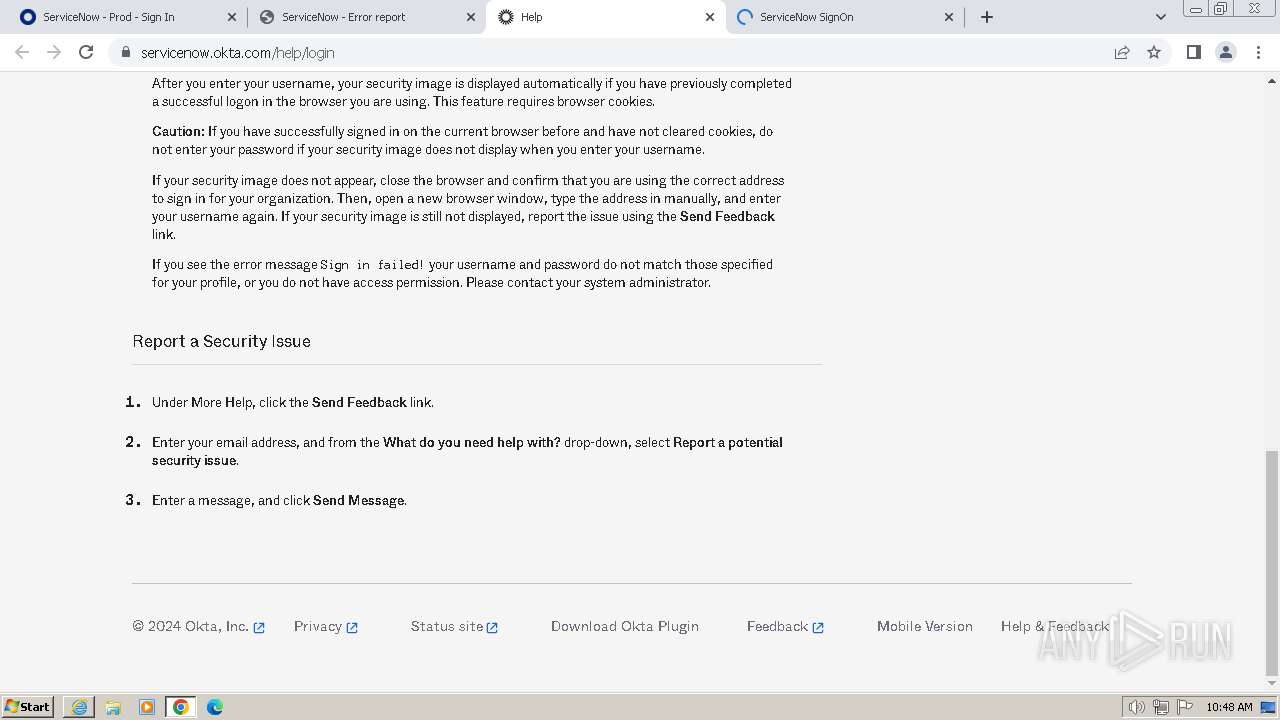The image size is (1280, 720).
Task: Launch Microsoft Edge from the taskbar
Action: pos(215,707)
